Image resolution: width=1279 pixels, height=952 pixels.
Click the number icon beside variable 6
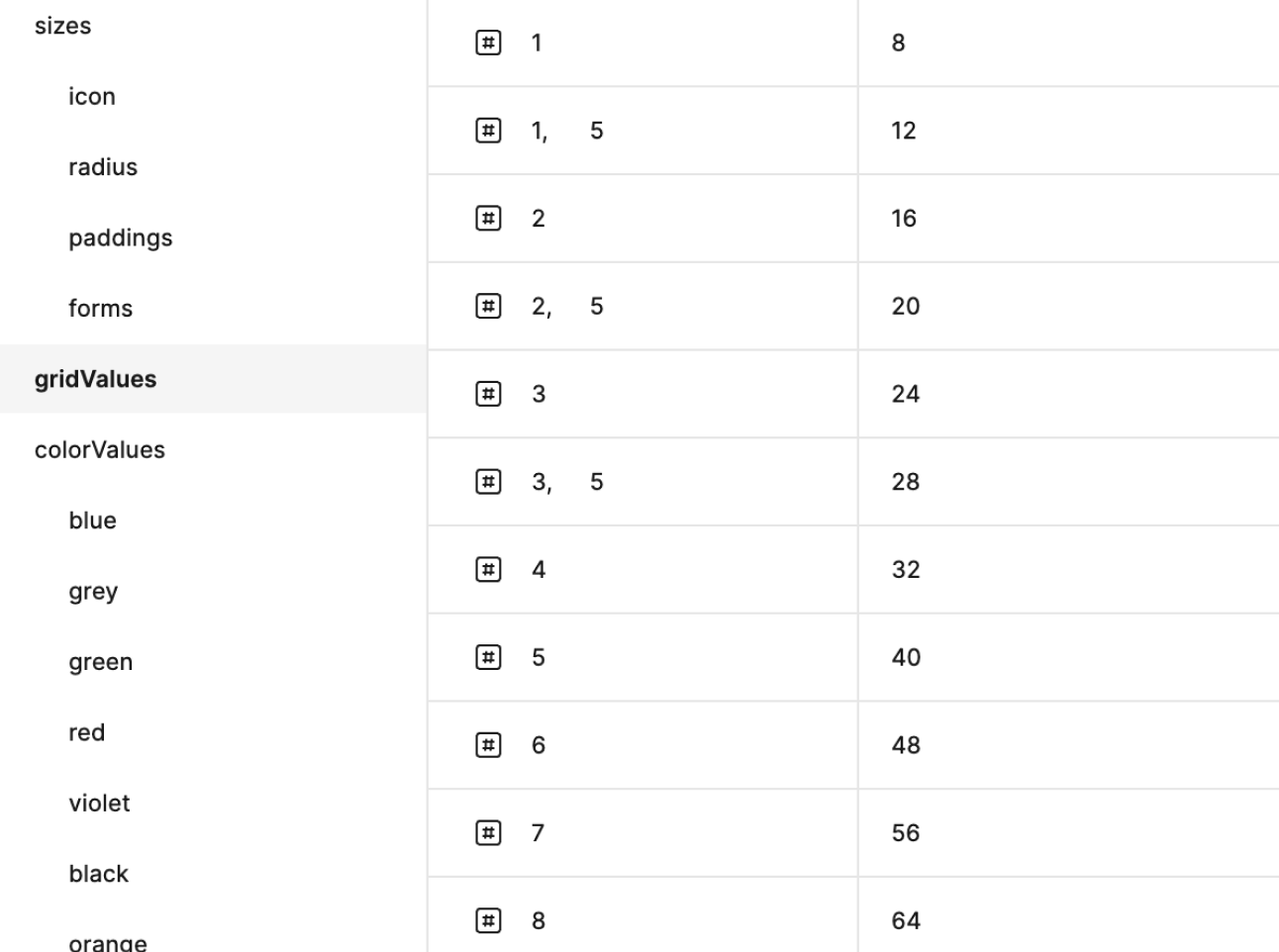pyautogui.click(x=488, y=744)
